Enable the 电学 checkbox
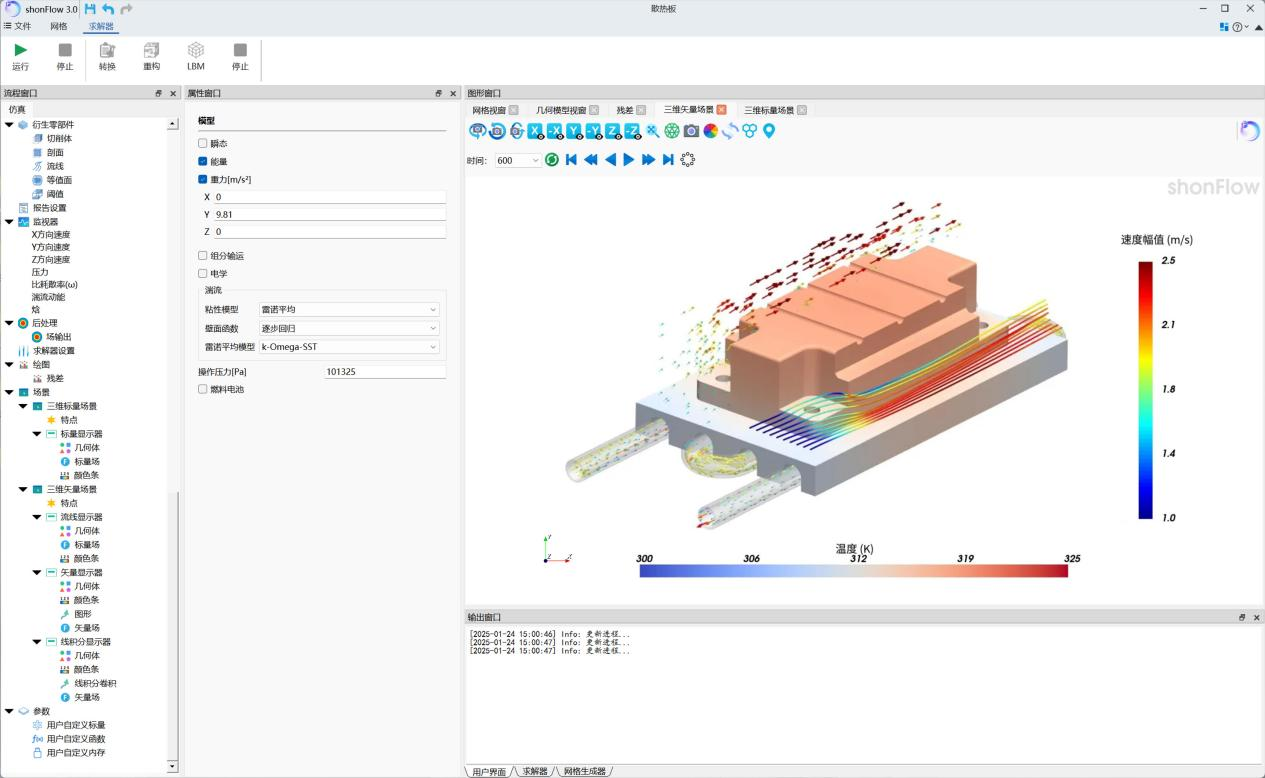Screen dimensions: 1265x778 [203, 273]
